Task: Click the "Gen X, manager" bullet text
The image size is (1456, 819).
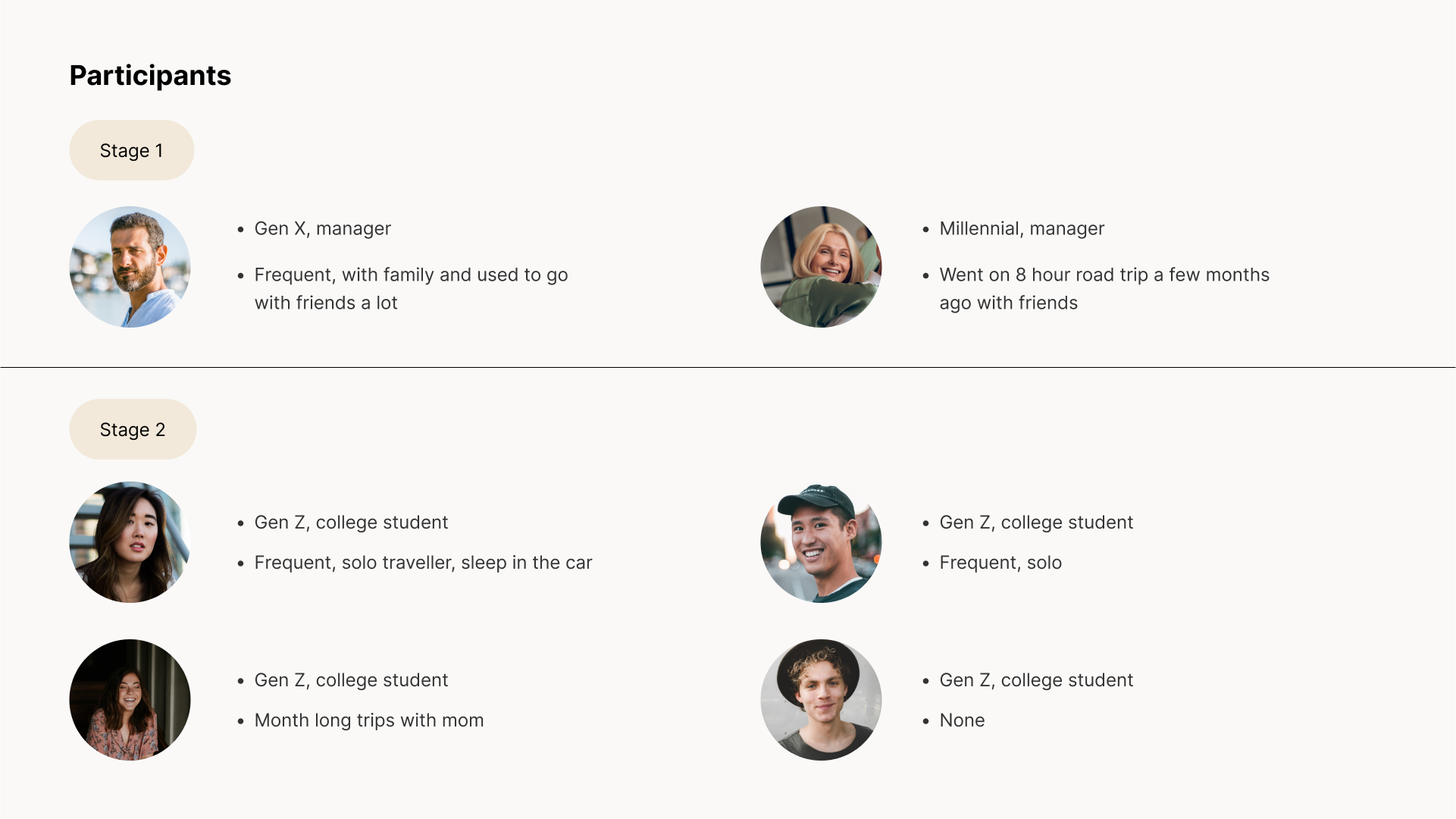Action: tap(322, 228)
